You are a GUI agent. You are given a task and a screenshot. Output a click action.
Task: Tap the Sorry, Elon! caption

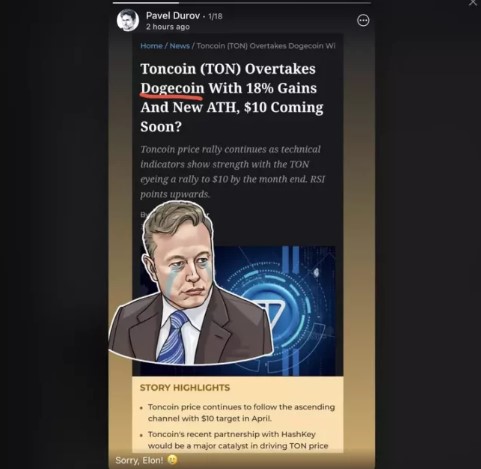[139, 460]
